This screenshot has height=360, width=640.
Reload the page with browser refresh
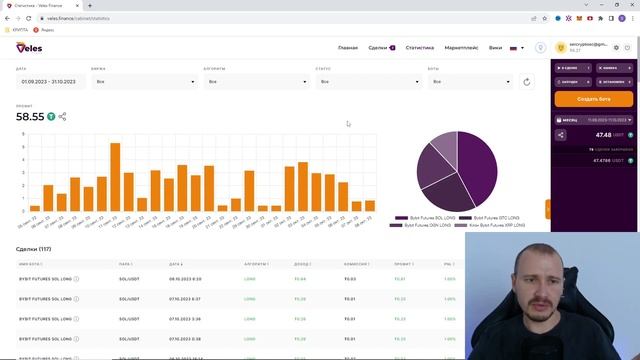(x=29, y=18)
